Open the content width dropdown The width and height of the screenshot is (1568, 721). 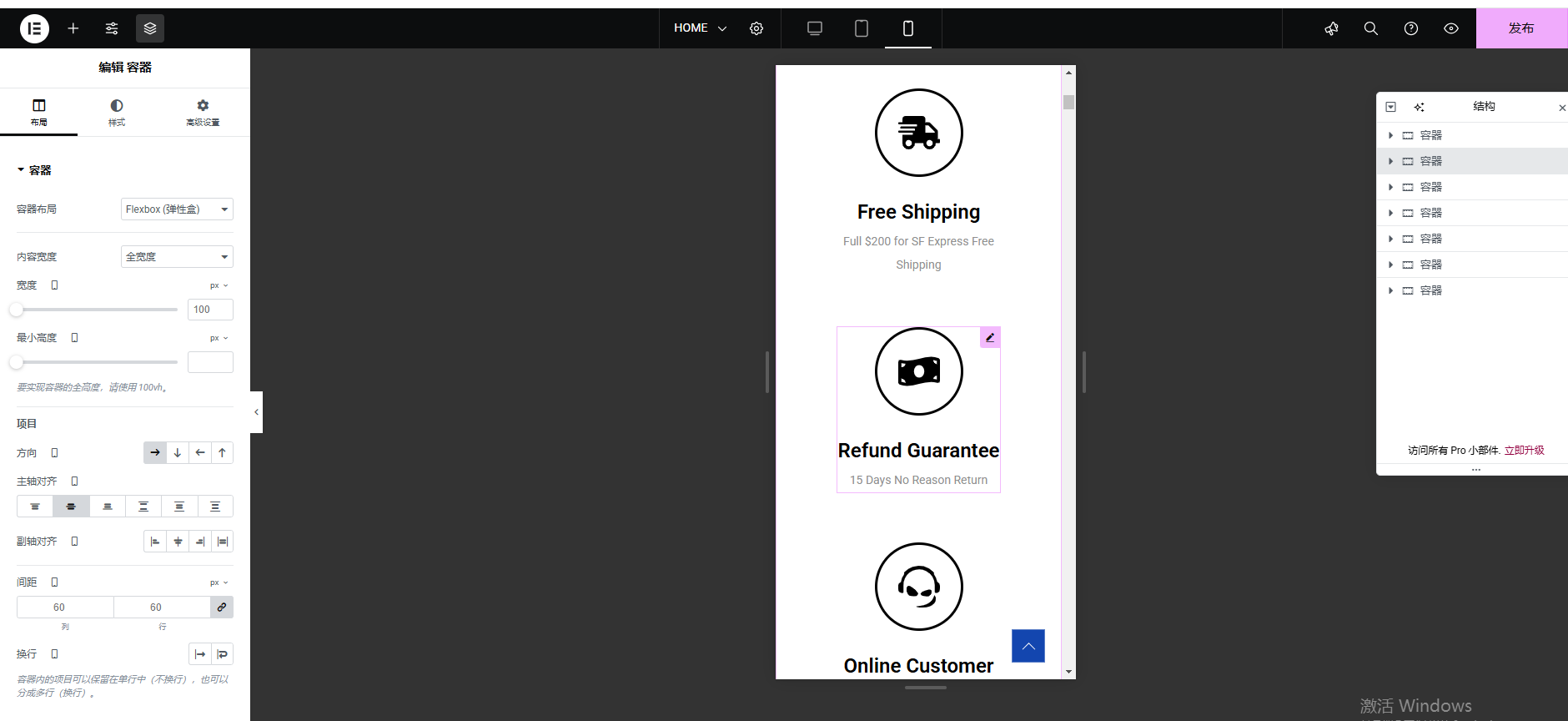click(x=177, y=257)
